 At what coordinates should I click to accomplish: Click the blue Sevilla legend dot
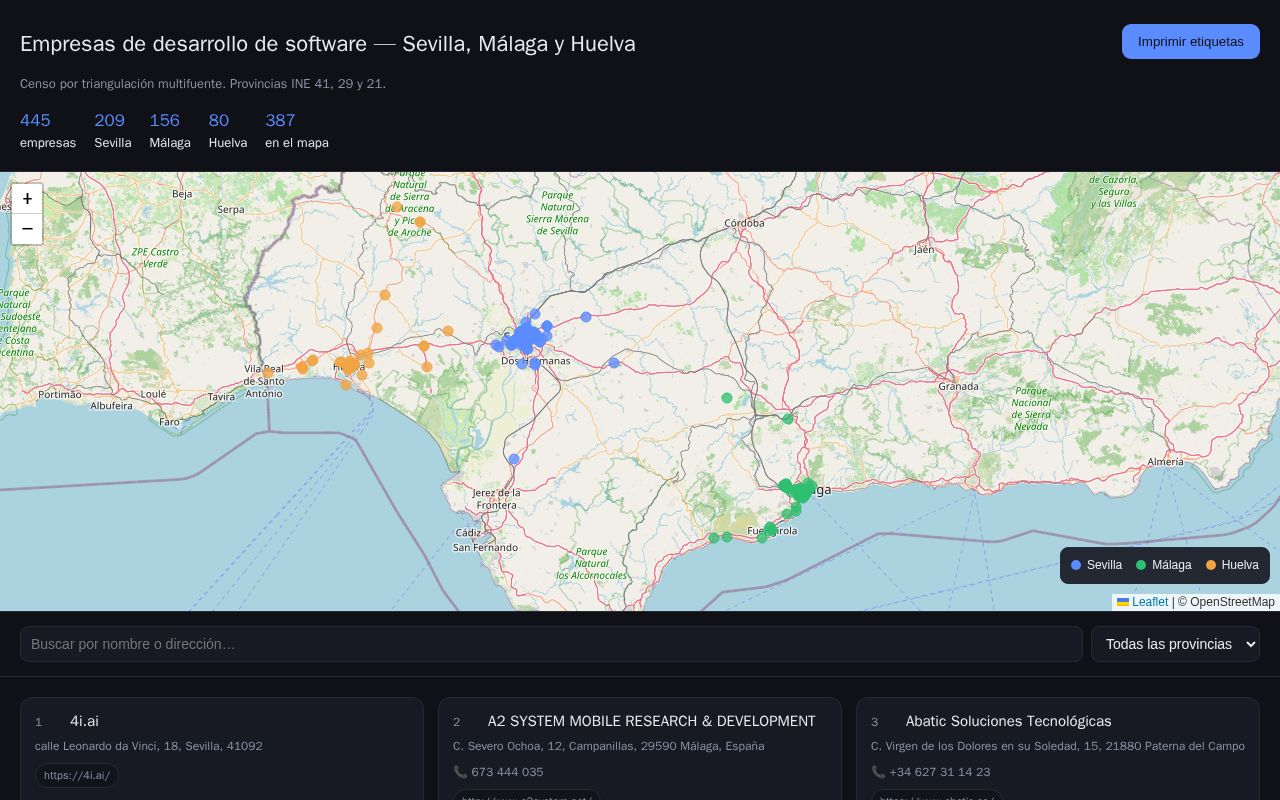point(1076,565)
